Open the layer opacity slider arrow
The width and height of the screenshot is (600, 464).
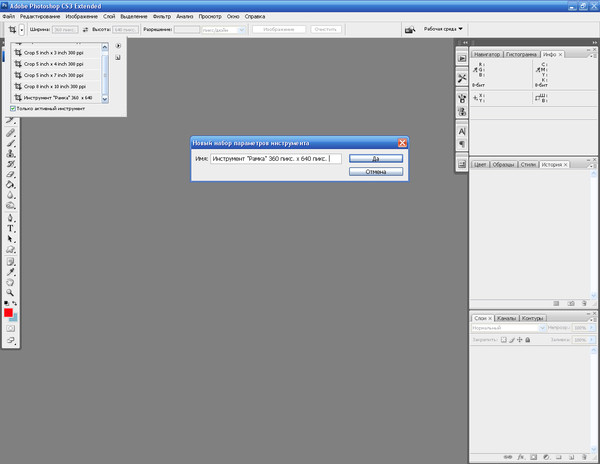[592, 328]
